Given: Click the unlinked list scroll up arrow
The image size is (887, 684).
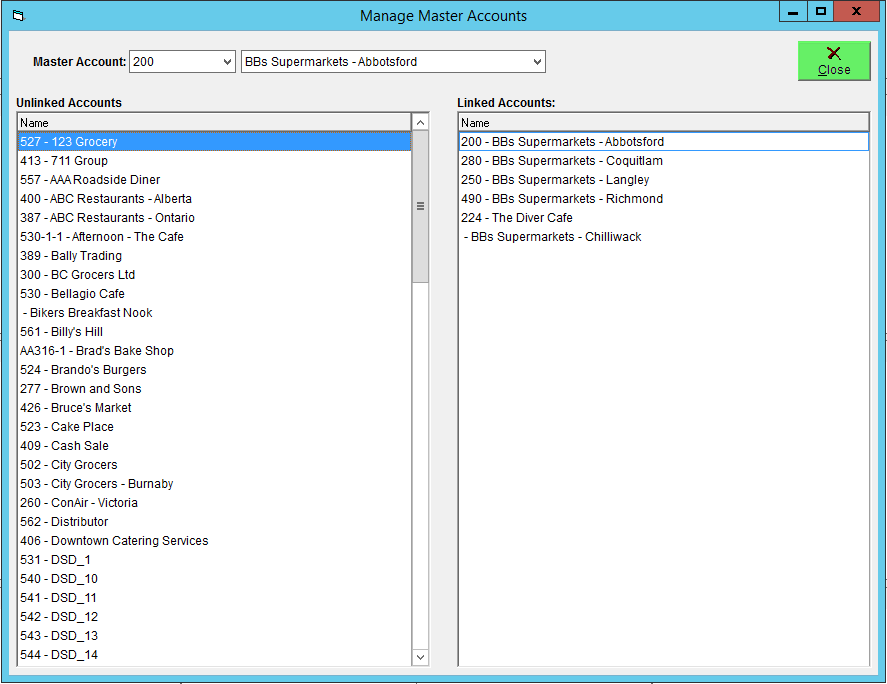Looking at the screenshot, I should (420, 122).
